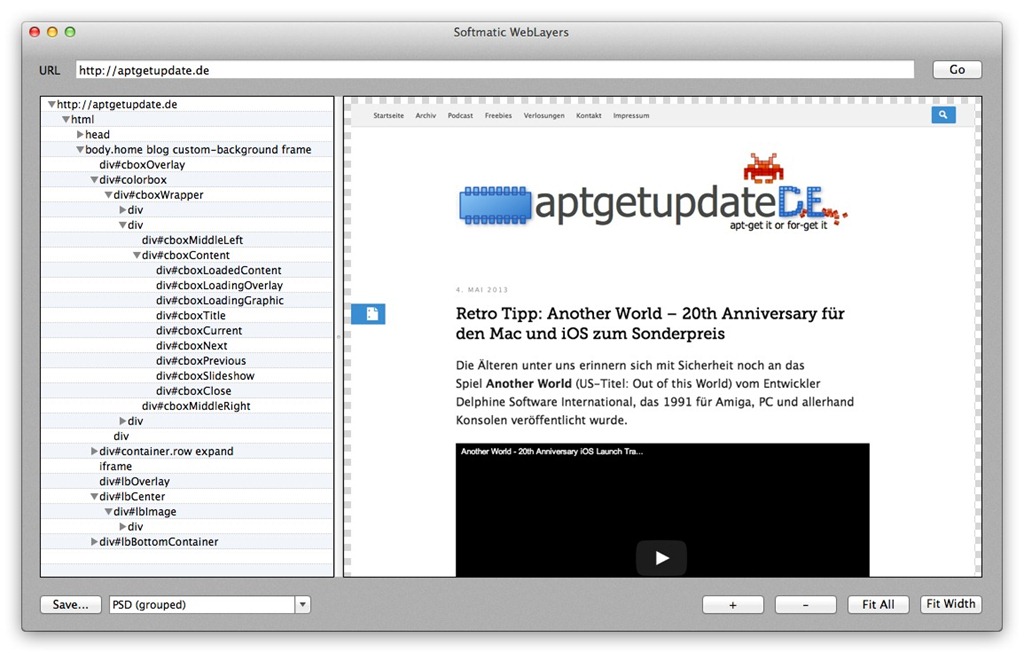
Task: Expand the head node
Action: click(80, 135)
